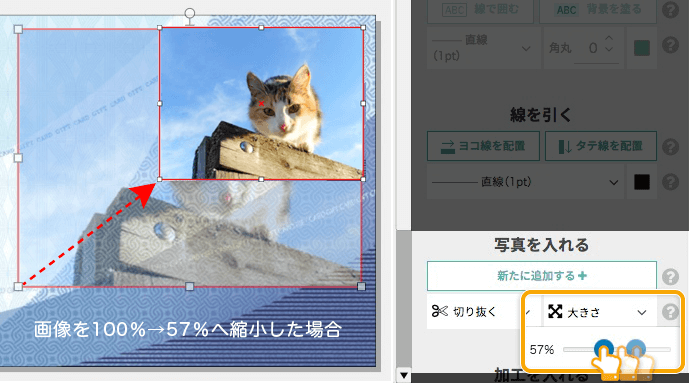The height and width of the screenshot is (383, 689).
Task: Click the rotation handle above the image
Action: pos(189,13)
